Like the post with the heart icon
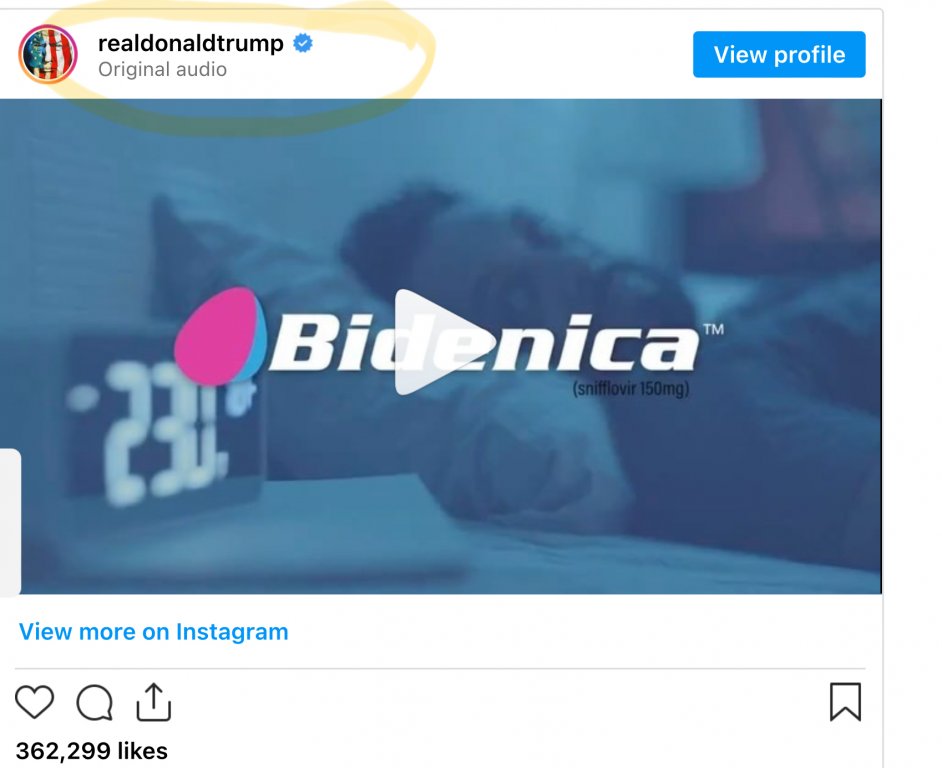The image size is (942, 768). click(34, 701)
